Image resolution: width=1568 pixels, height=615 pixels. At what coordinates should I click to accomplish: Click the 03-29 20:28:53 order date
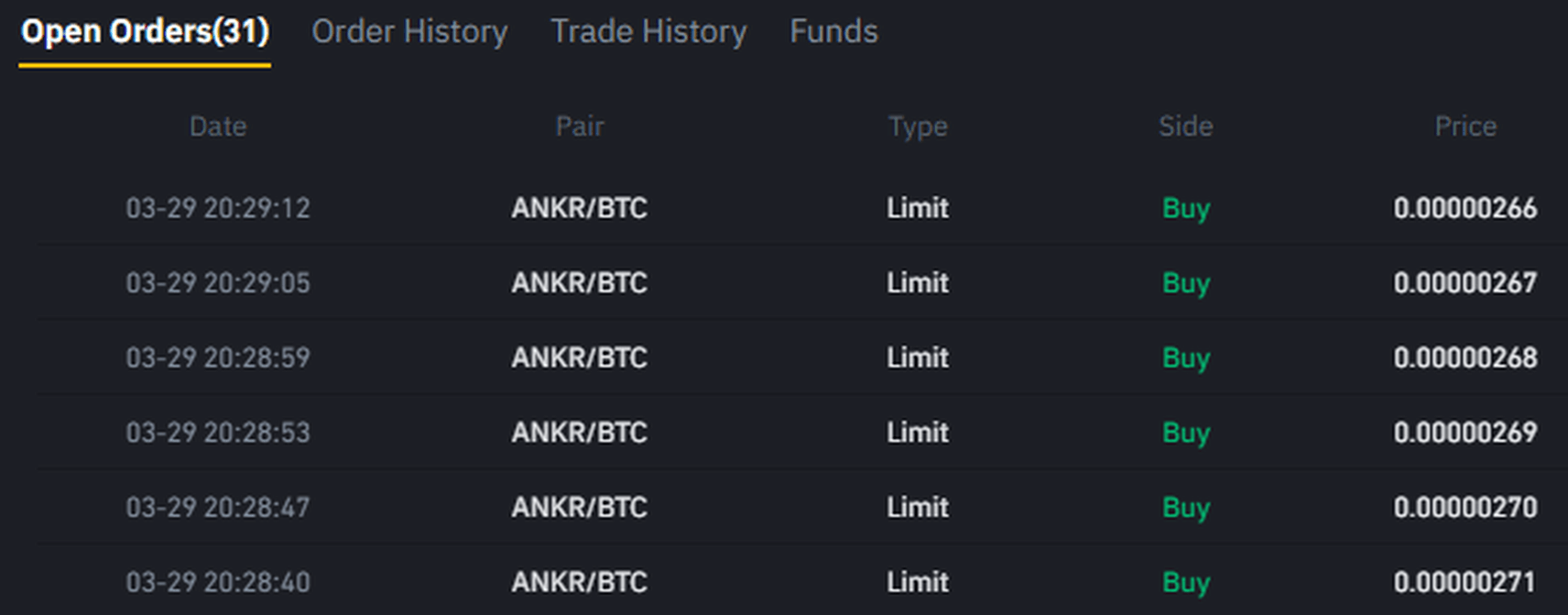tap(218, 433)
